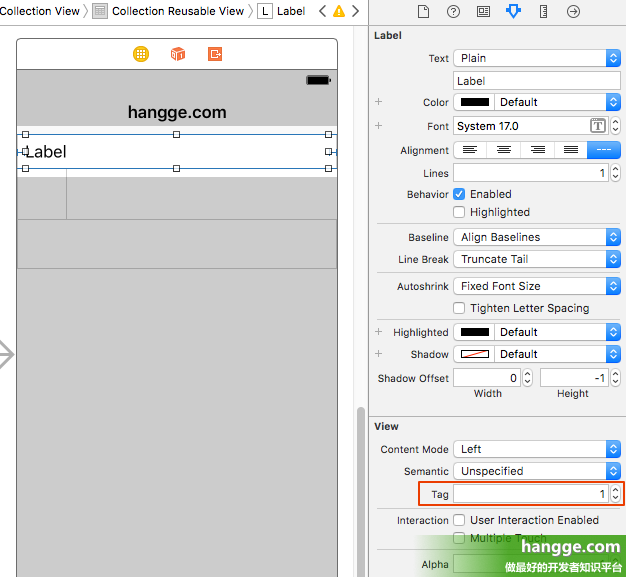Add variation for Highlighted color
The width and height of the screenshot is (626, 577).
click(x=378, y=332)
